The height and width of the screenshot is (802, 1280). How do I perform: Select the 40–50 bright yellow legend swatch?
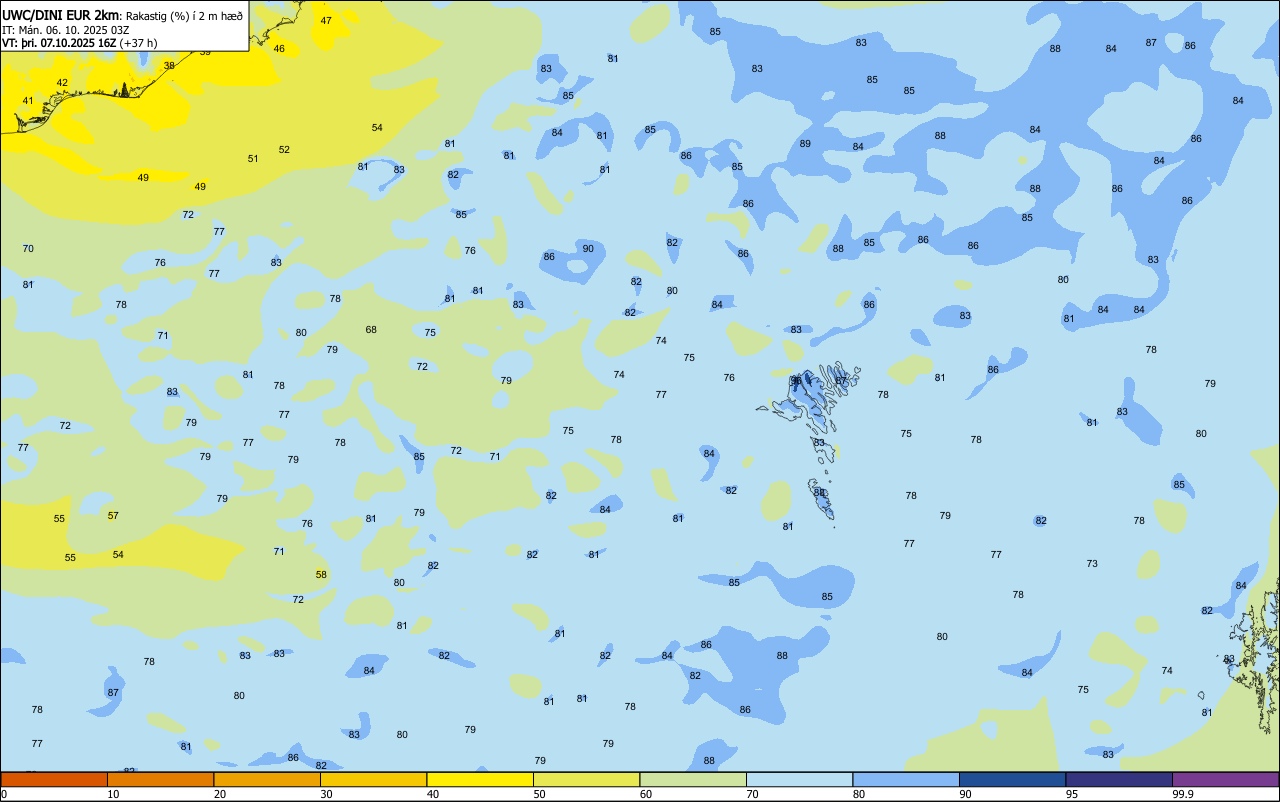pos(480,779)
